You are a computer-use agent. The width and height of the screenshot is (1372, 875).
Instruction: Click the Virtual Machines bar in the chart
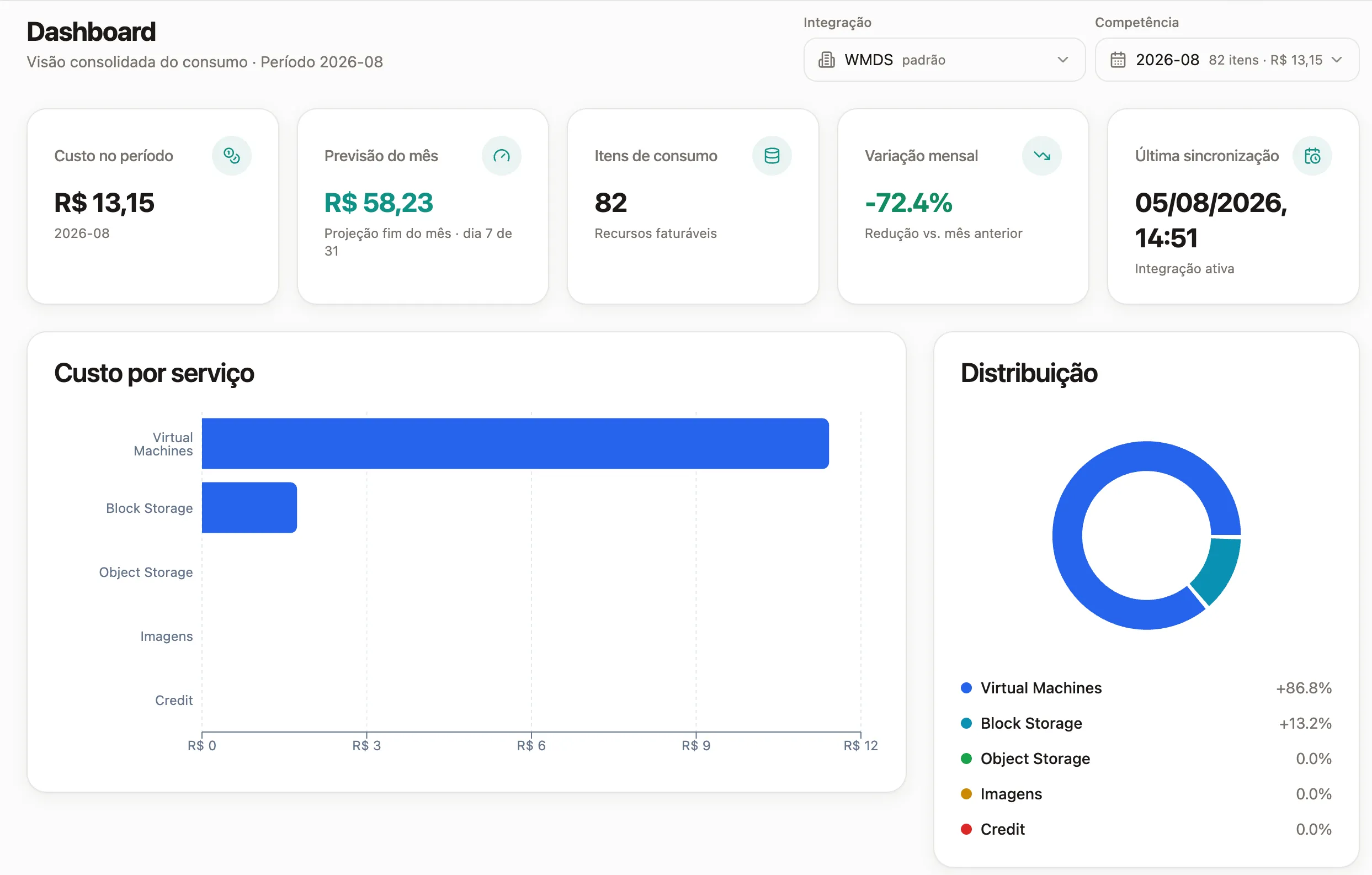pyautogui.click(x=515, y=443)
